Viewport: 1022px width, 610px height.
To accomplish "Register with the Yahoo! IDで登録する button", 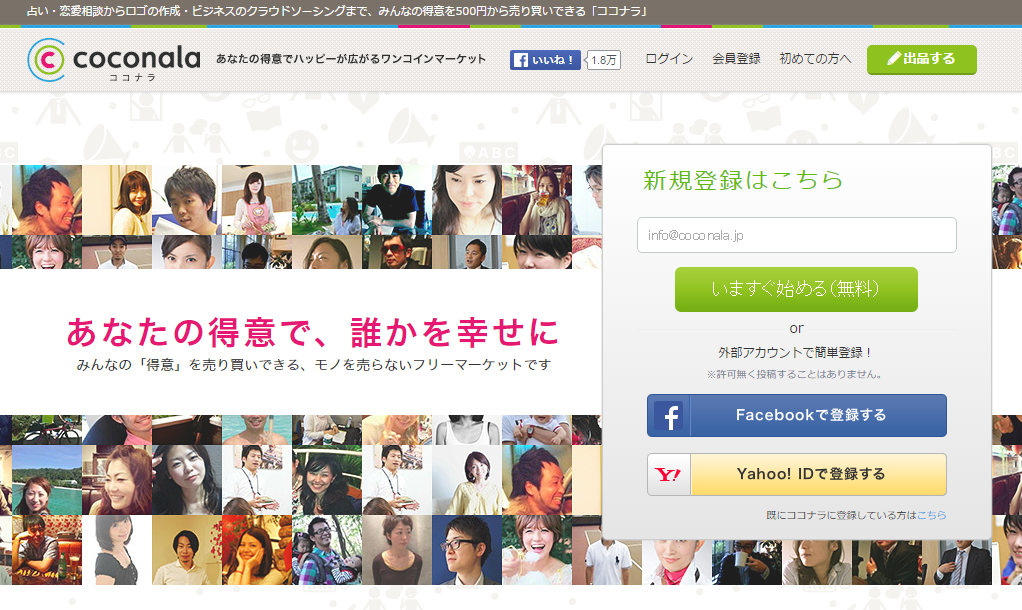I will click(x=796, y=474).
